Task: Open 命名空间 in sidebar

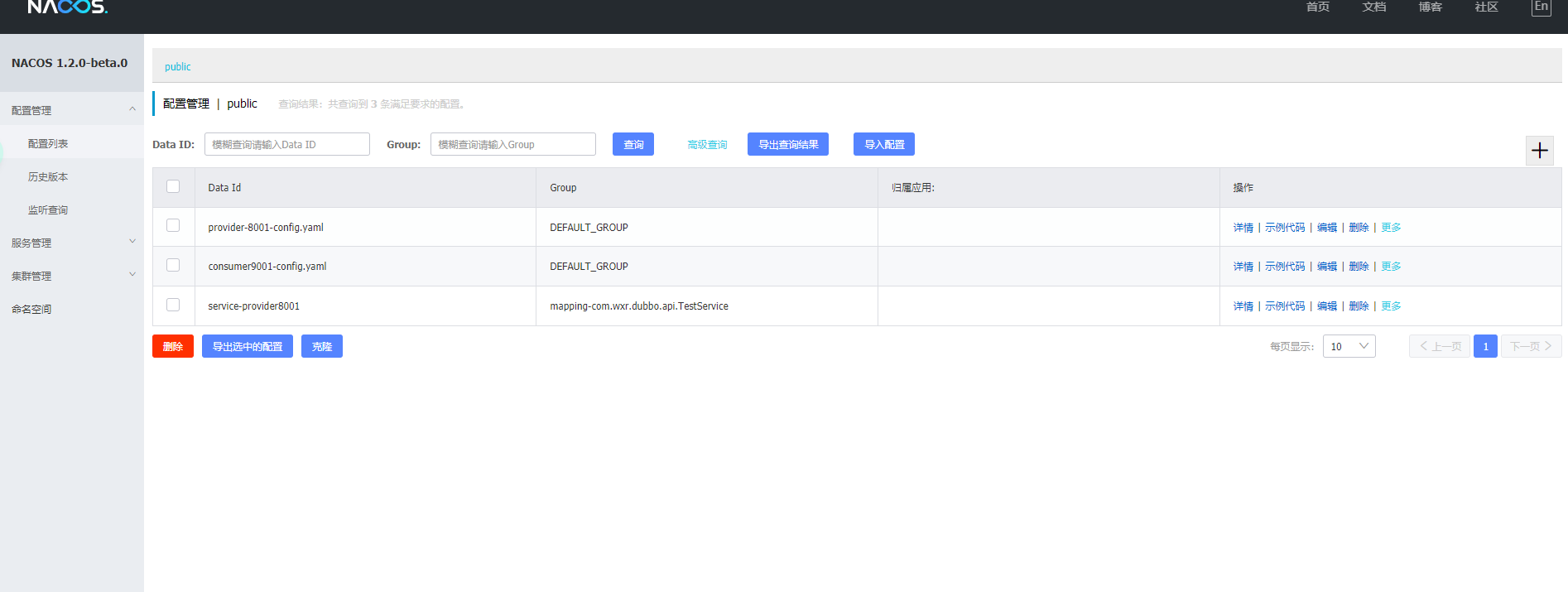Action: pyautogui.click(x=31, y=309)
